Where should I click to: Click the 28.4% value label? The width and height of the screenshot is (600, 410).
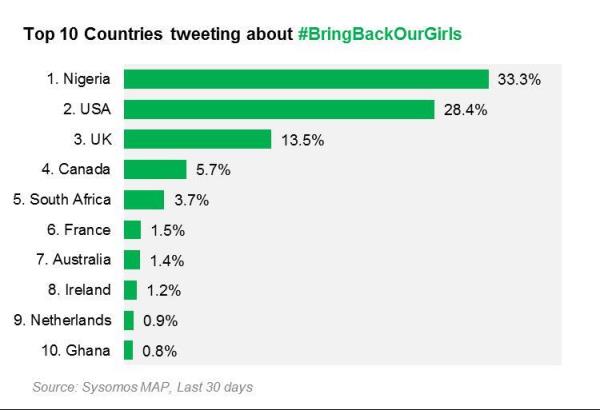click(464, 109)
